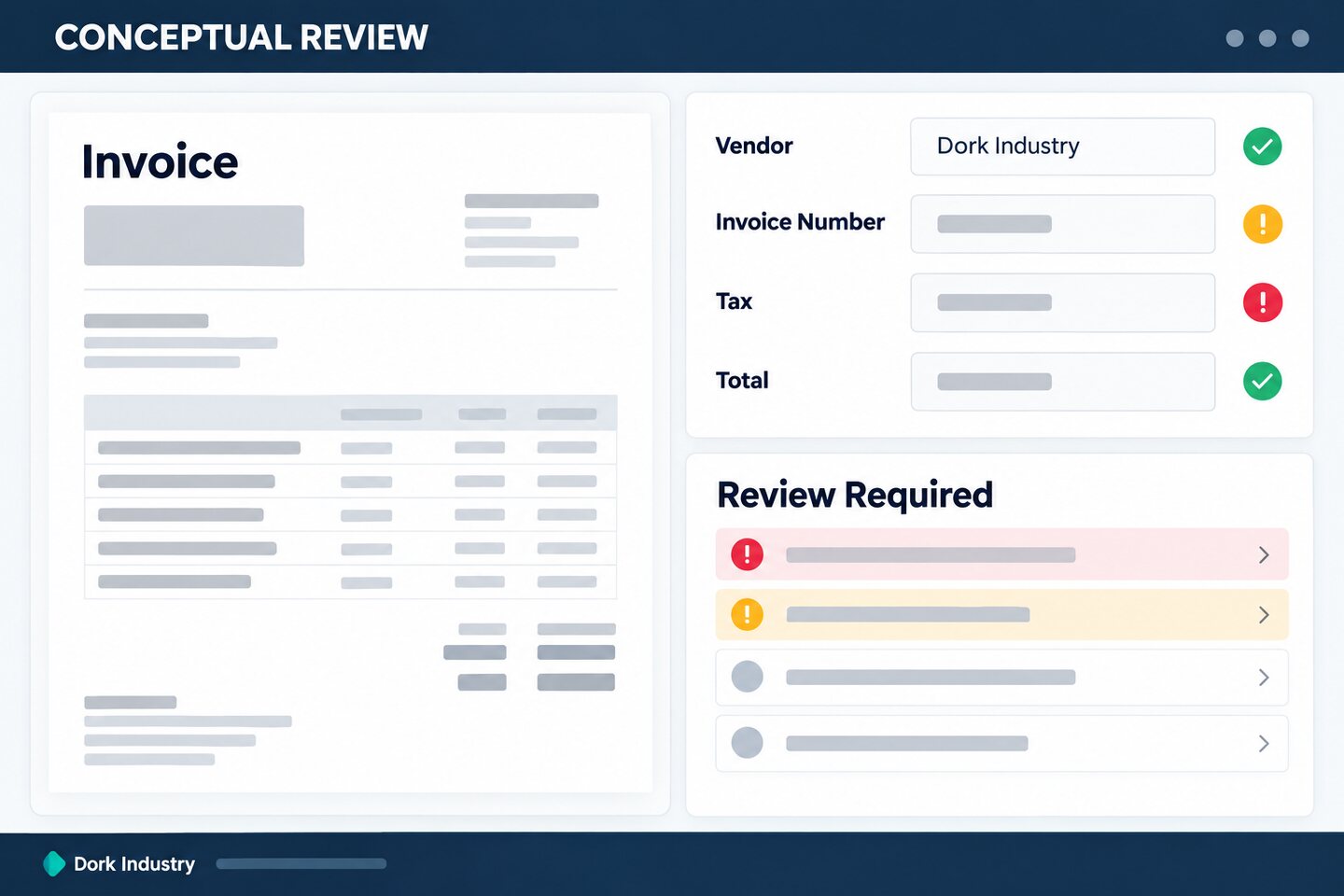Click the Review Required heading

tap(854, 495)
